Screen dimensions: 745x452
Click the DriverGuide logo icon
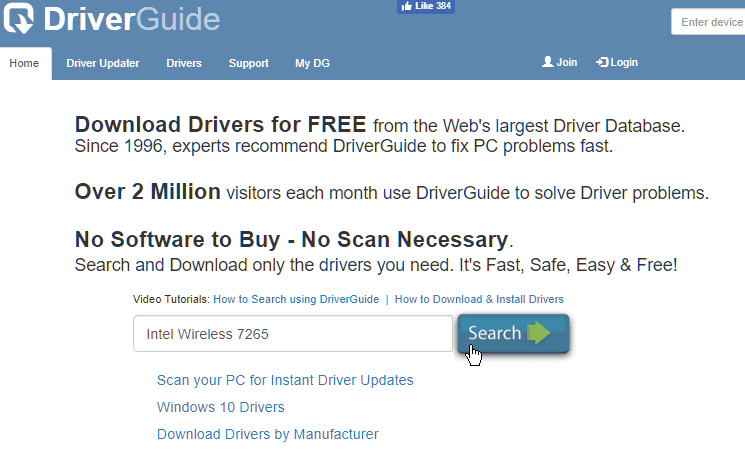pos(19,18)
